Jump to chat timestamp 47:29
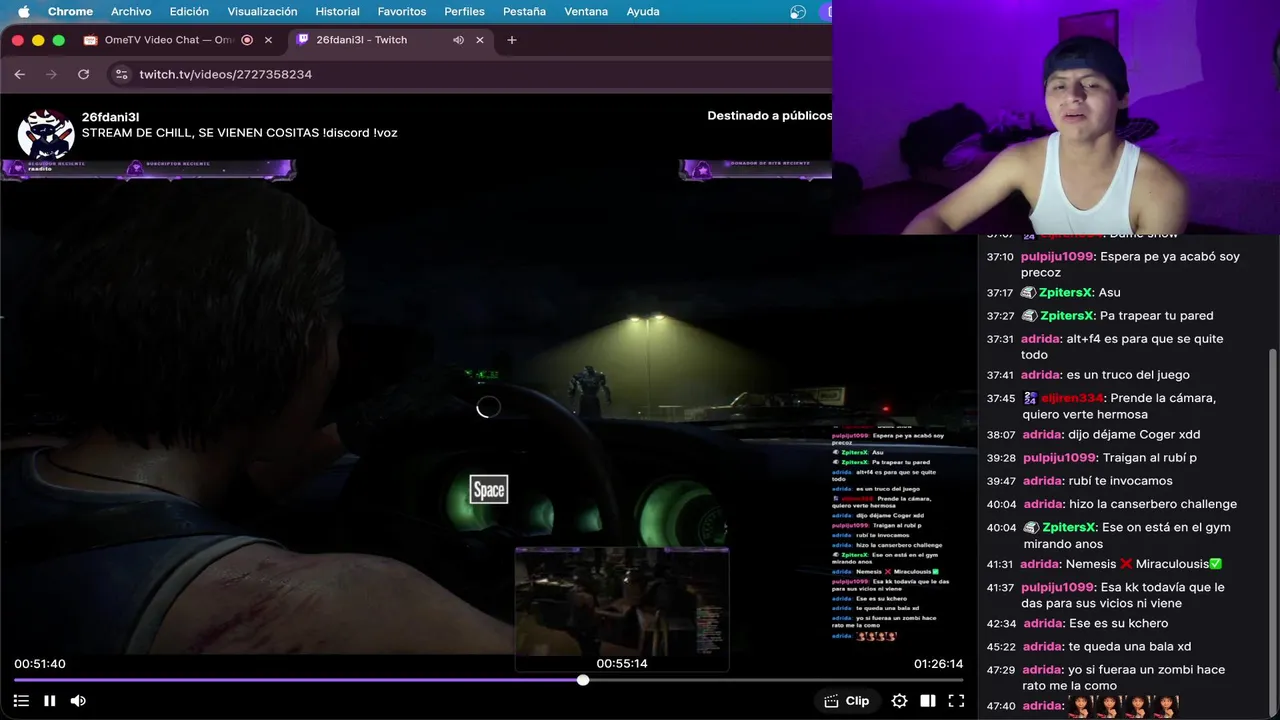This screenshot has height=720, width=1280. coord(1001,670)
